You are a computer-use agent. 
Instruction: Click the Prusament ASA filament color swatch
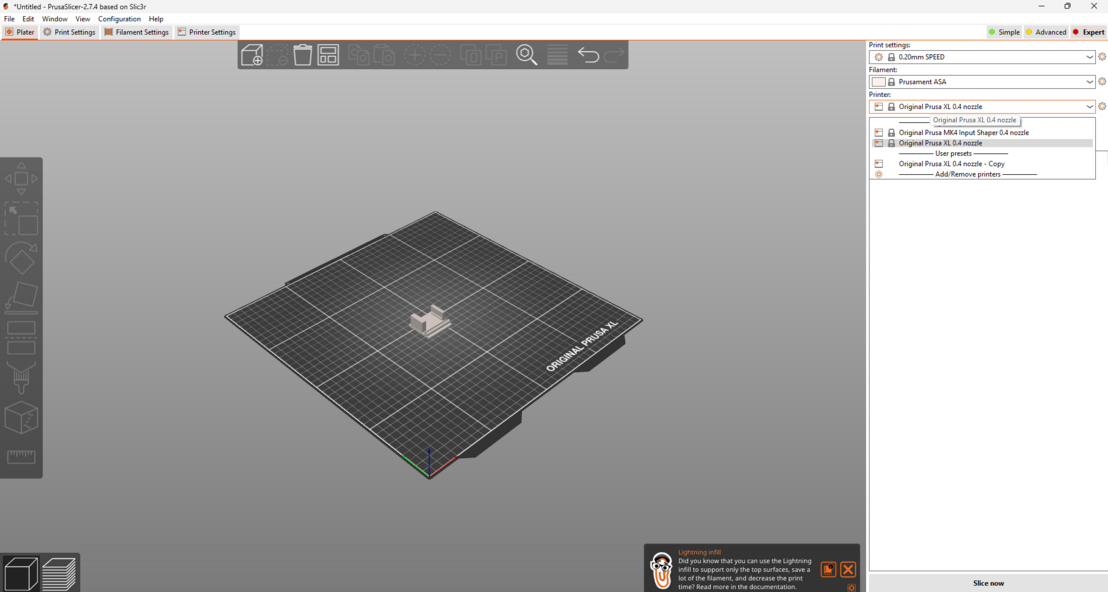tap(878, 81)
